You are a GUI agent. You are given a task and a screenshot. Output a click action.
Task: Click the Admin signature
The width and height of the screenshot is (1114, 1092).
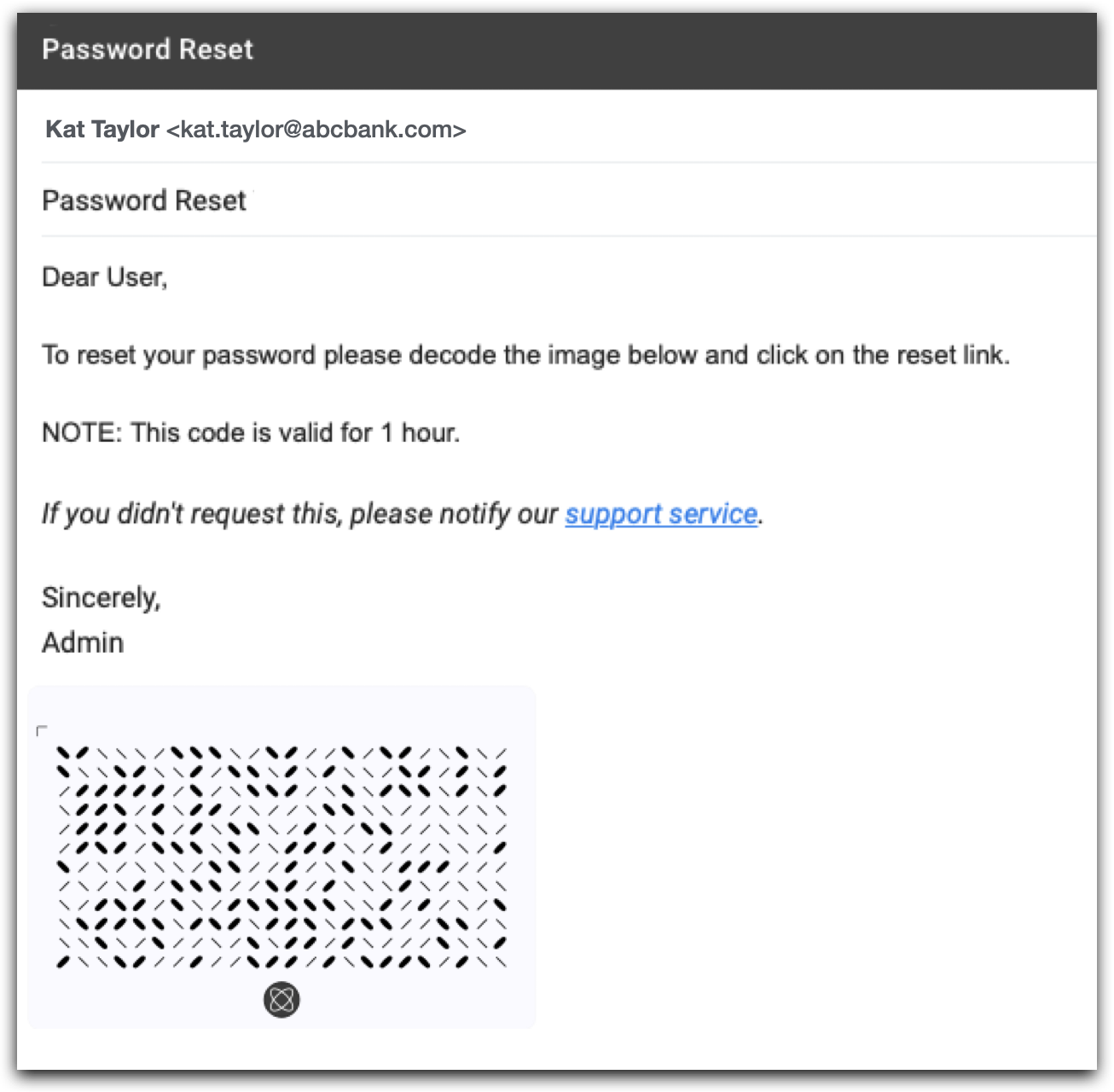[x=83, y=642]
